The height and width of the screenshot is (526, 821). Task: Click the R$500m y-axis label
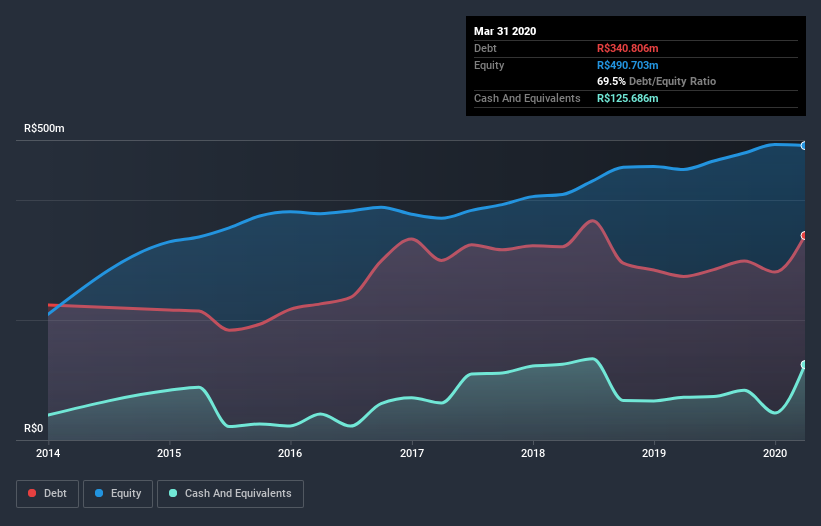point(45,128)
